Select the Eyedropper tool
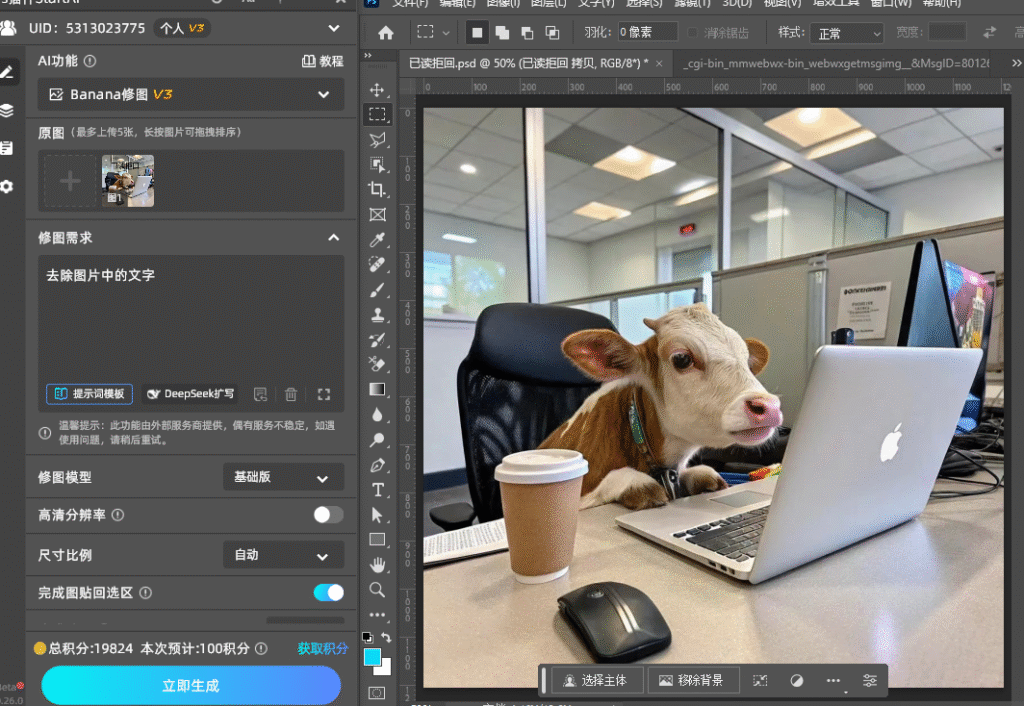The width and height of the screenshot is (1024, 706). coord(377,240)
